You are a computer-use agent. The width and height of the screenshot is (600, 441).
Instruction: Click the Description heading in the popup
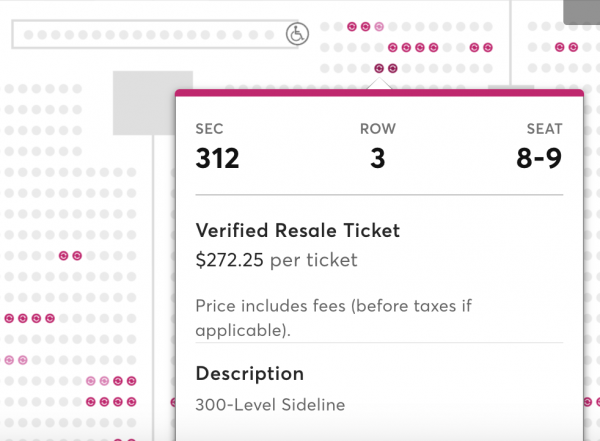pyautogui.click(x=249, y=374)
